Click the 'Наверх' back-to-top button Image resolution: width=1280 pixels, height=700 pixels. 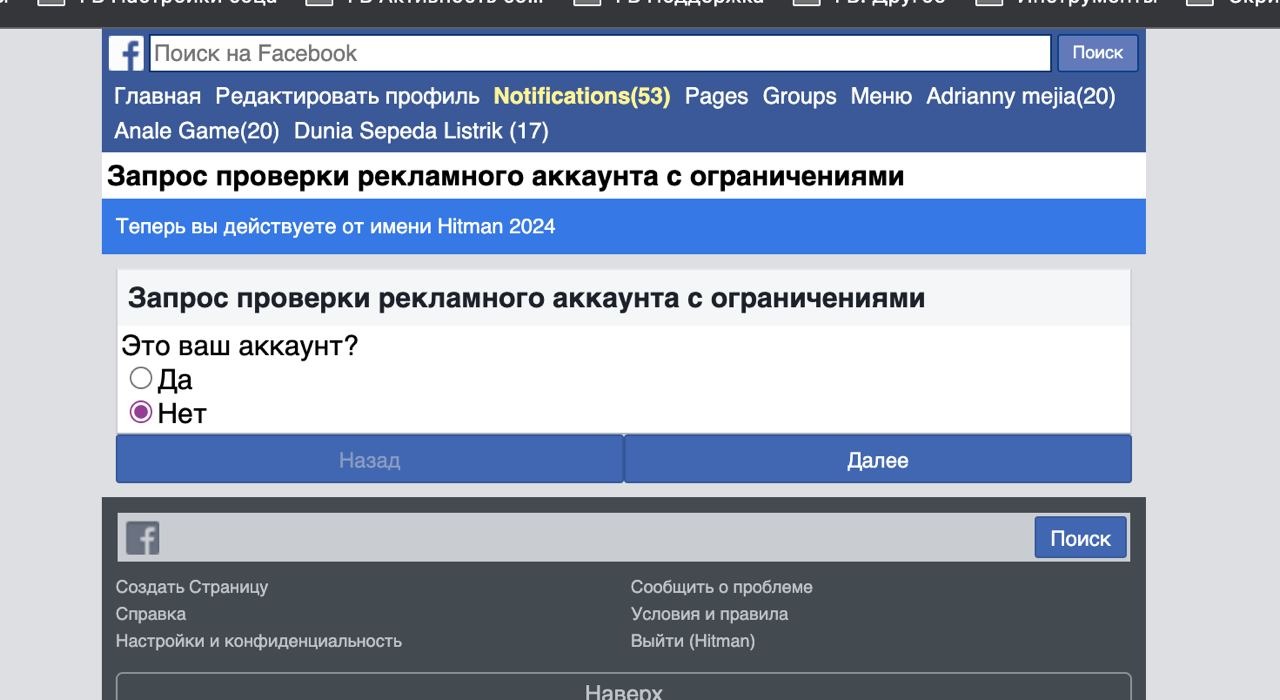point(624,687)
